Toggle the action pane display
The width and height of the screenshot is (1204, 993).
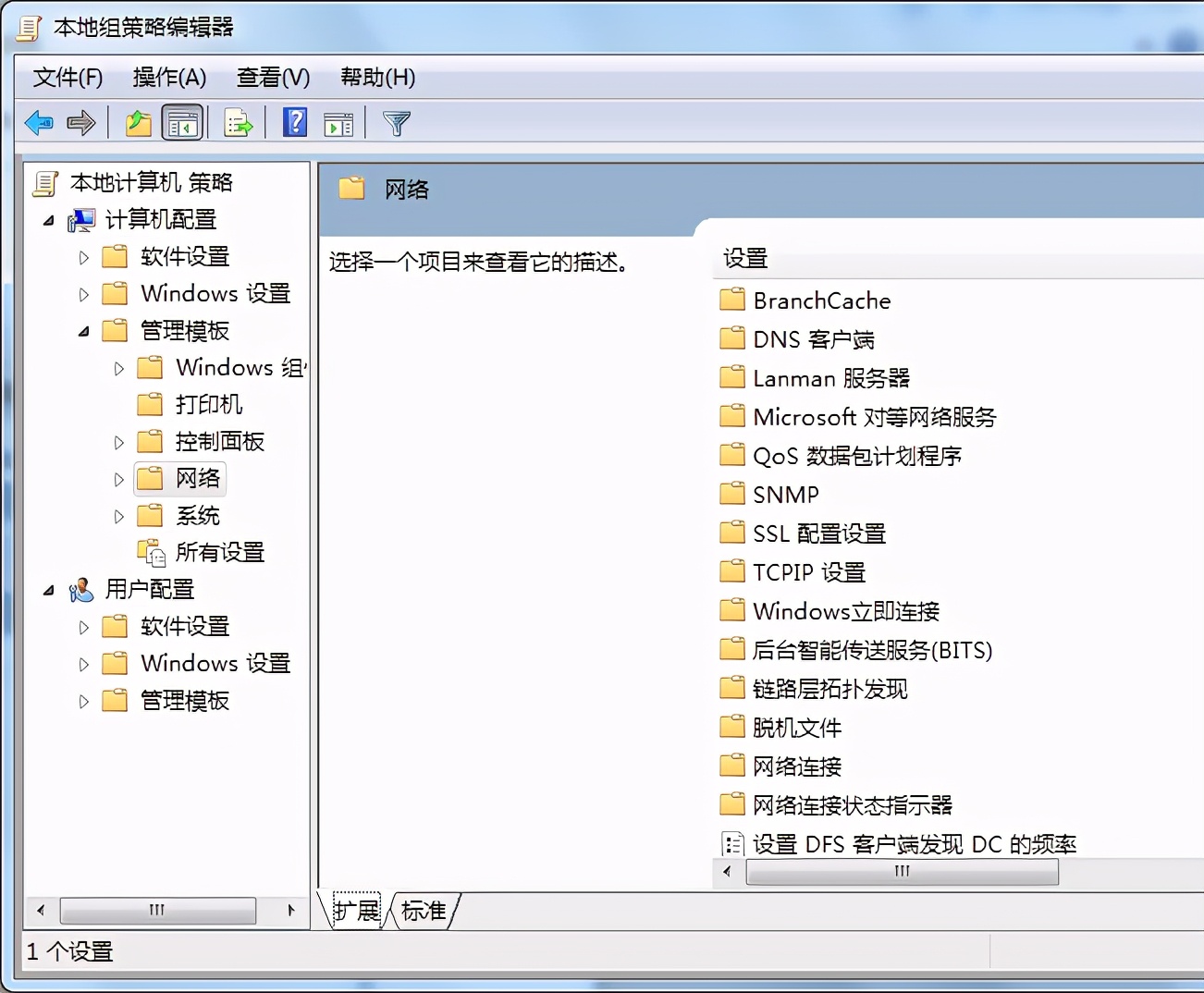point(338,122)
